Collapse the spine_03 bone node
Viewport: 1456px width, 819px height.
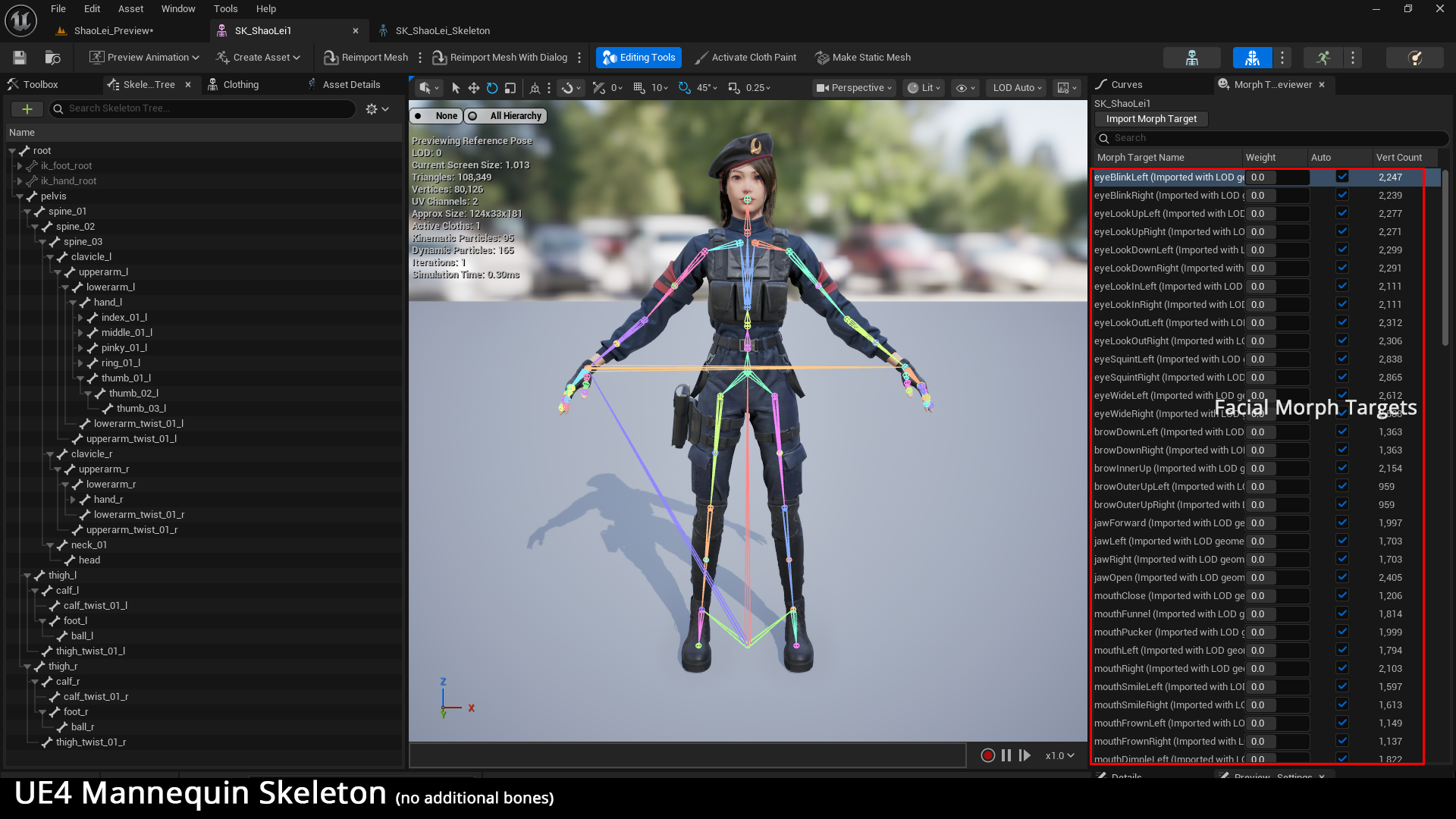click(x=42, y=242)
